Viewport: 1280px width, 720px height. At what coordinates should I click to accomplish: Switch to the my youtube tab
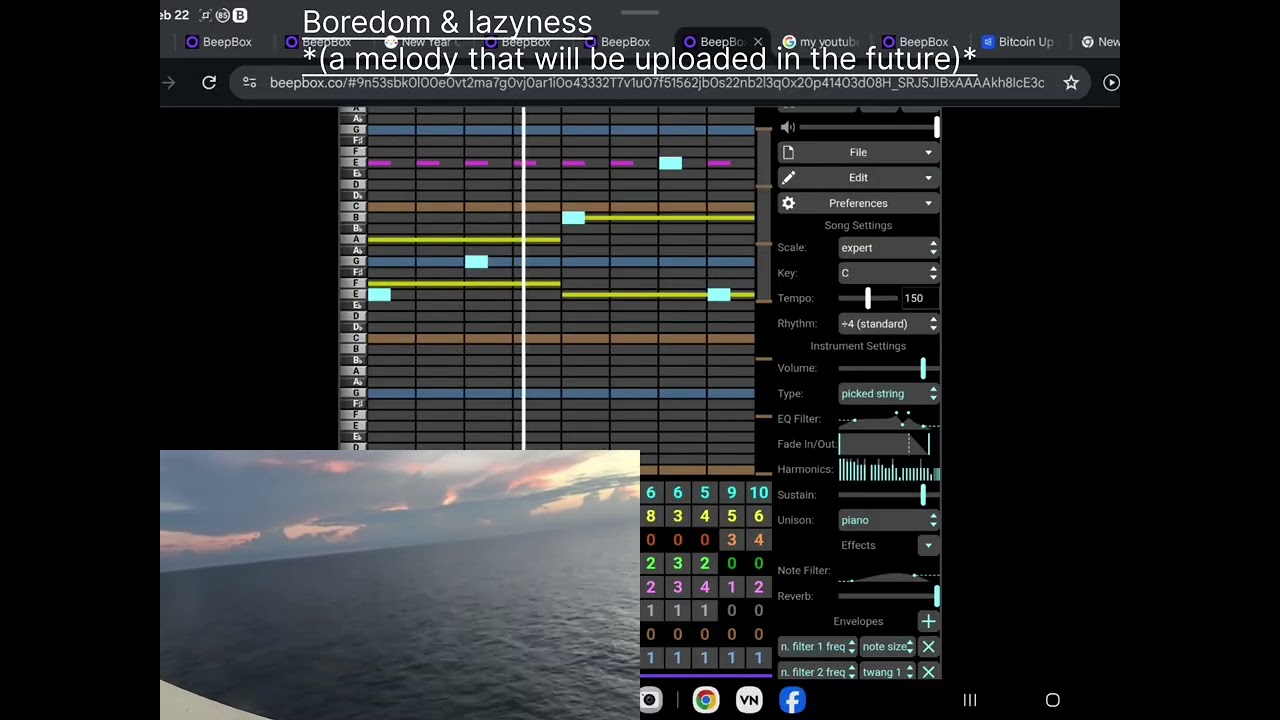[x=820, y=42]
